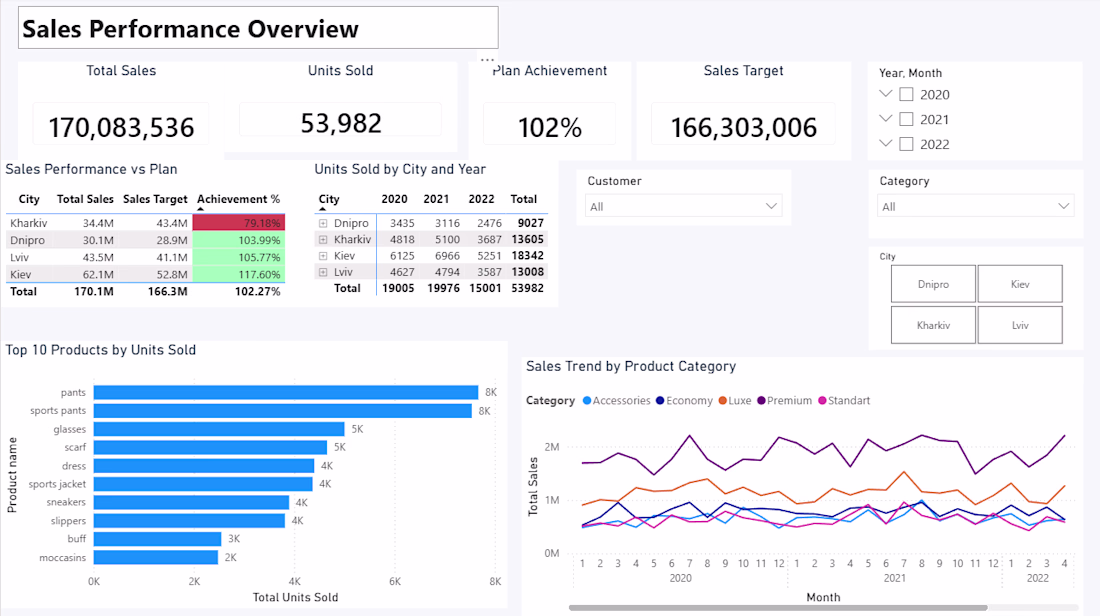This screenshot has height=616, width=1100.
Task: Click the Premium legend color dot
Action: click(x=761, y=401)
